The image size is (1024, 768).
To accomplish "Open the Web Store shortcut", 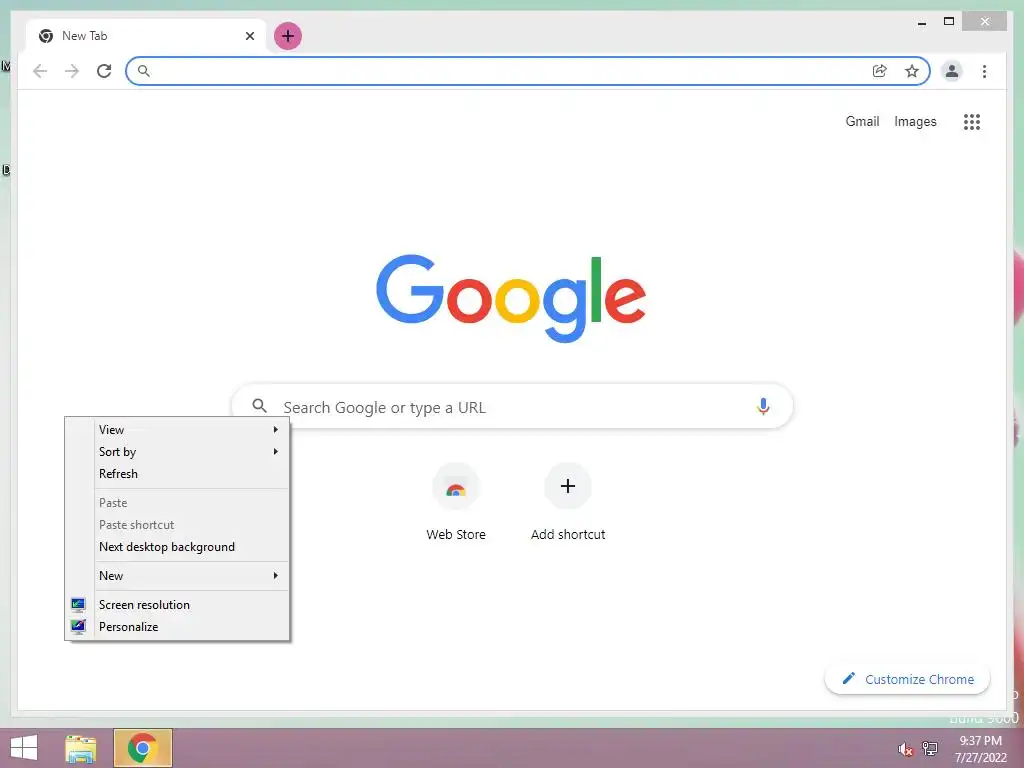I will click(x=456, y=487).
